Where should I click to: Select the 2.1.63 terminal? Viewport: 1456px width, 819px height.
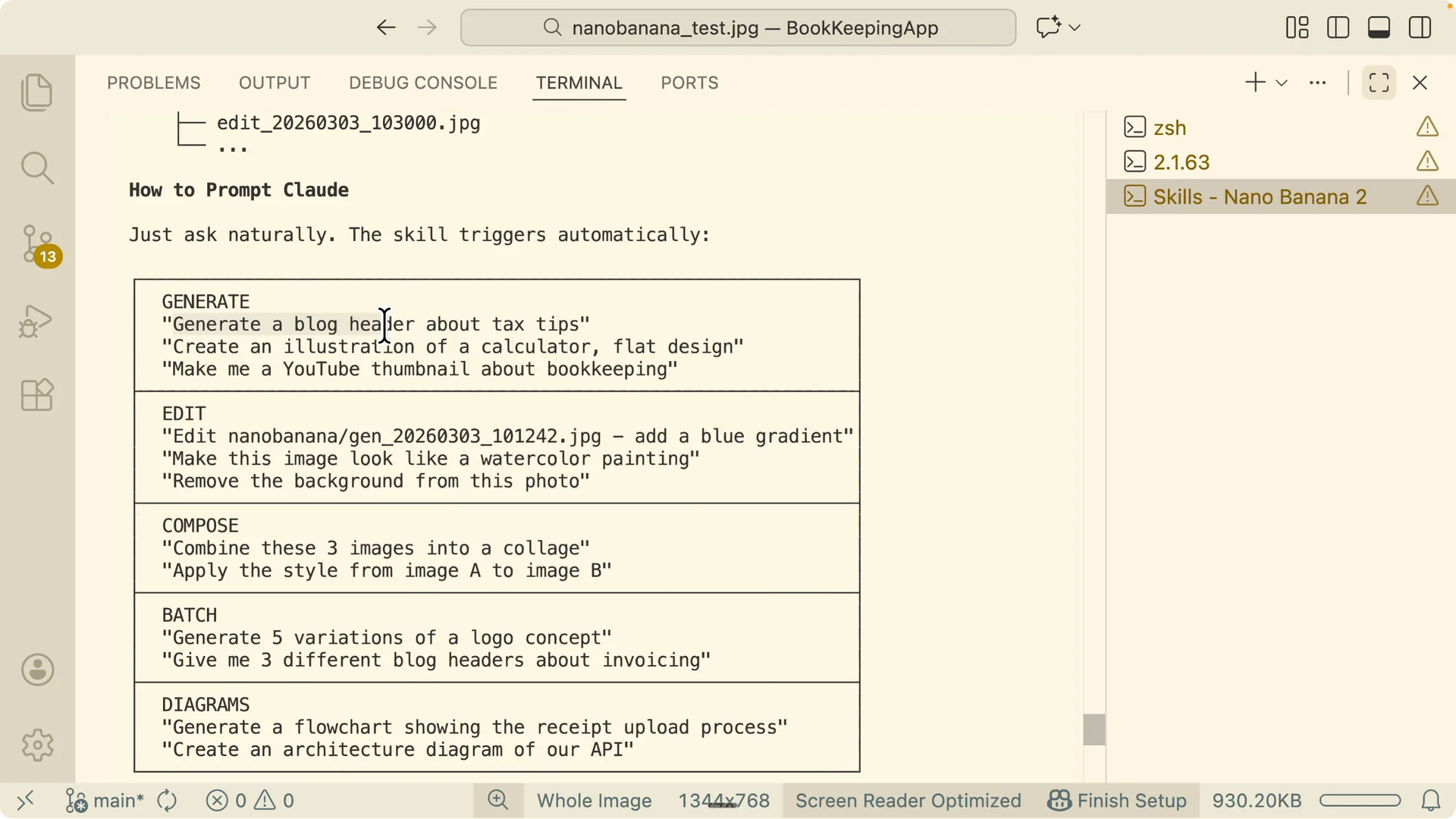point(1281,162)
